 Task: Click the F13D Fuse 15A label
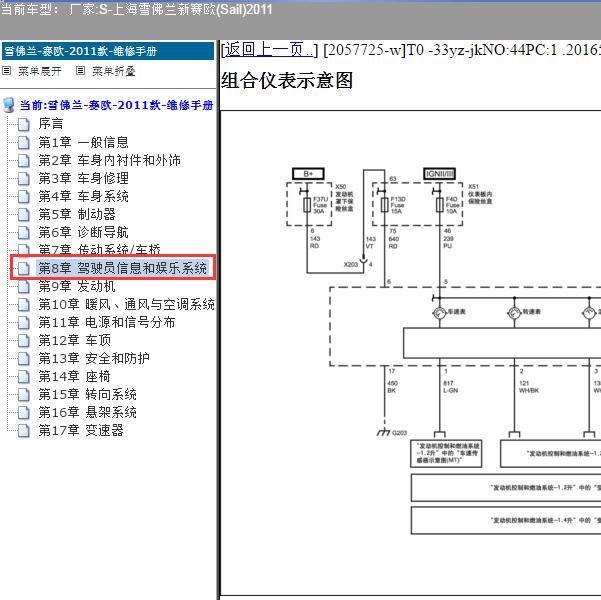tap(397, 205)
